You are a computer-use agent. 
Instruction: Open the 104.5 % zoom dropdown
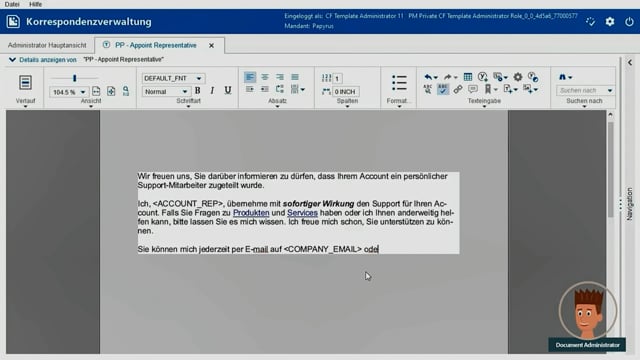[82, 92]
